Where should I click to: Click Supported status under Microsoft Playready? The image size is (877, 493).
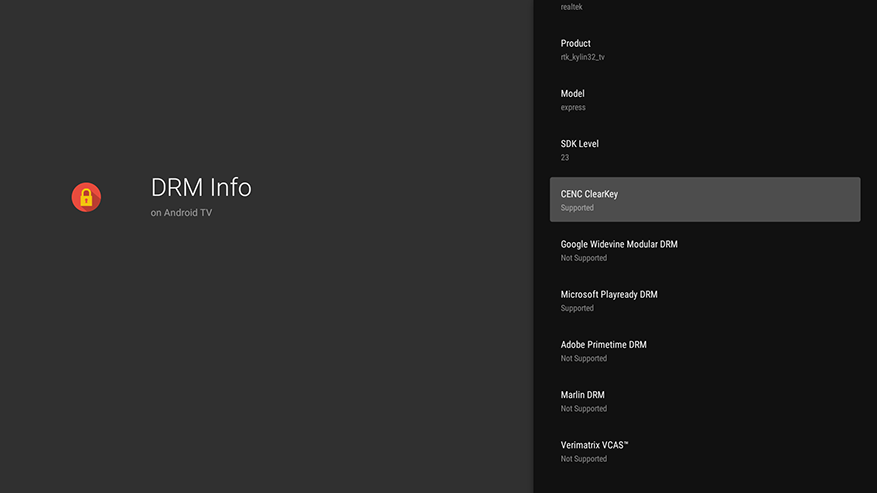tap(577, 309)
